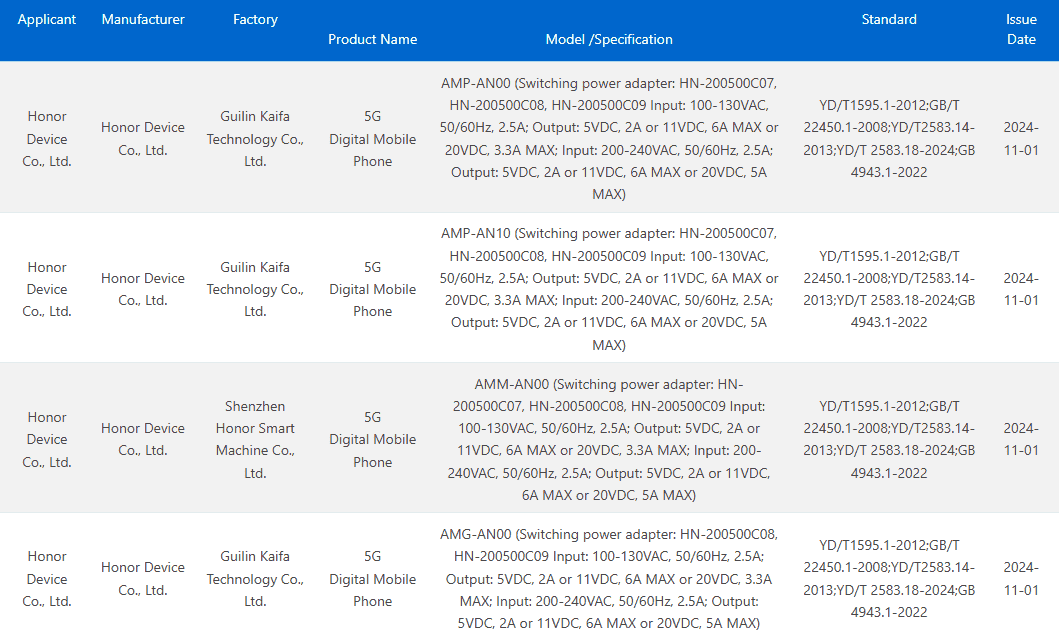Click Honor Device Co., Ltd. in first row
The width and height of the screenshot is (1059, 640).
[46, 139]
